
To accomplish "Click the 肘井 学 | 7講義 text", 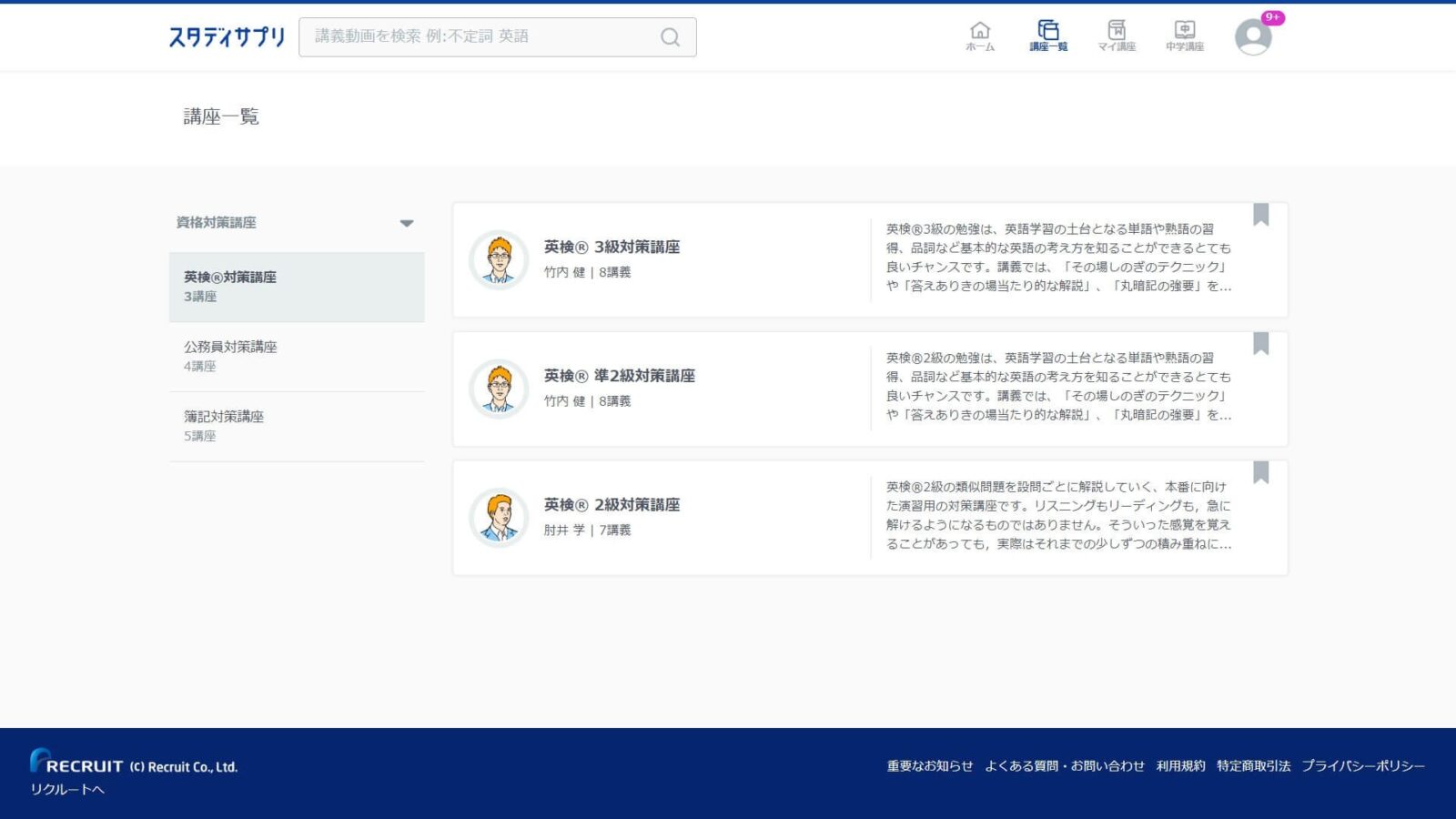I will [x=587, y=530].
